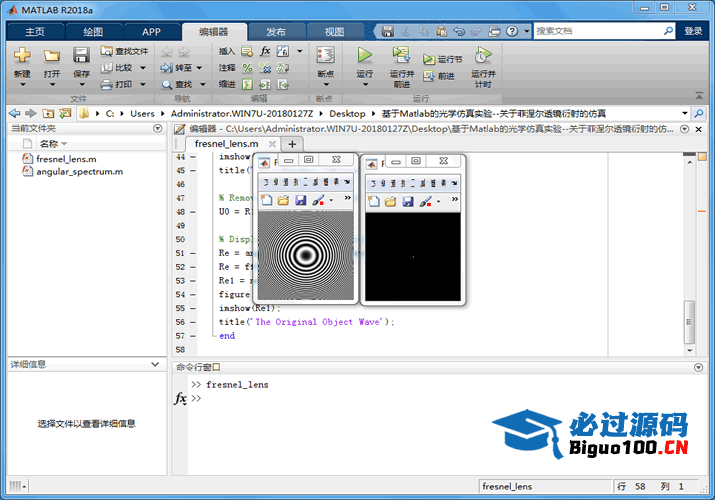The width and height of the screenshot is (715, 500).
Task: Open the Plots (绘图) tab
Action: click(x=93, y=31)
